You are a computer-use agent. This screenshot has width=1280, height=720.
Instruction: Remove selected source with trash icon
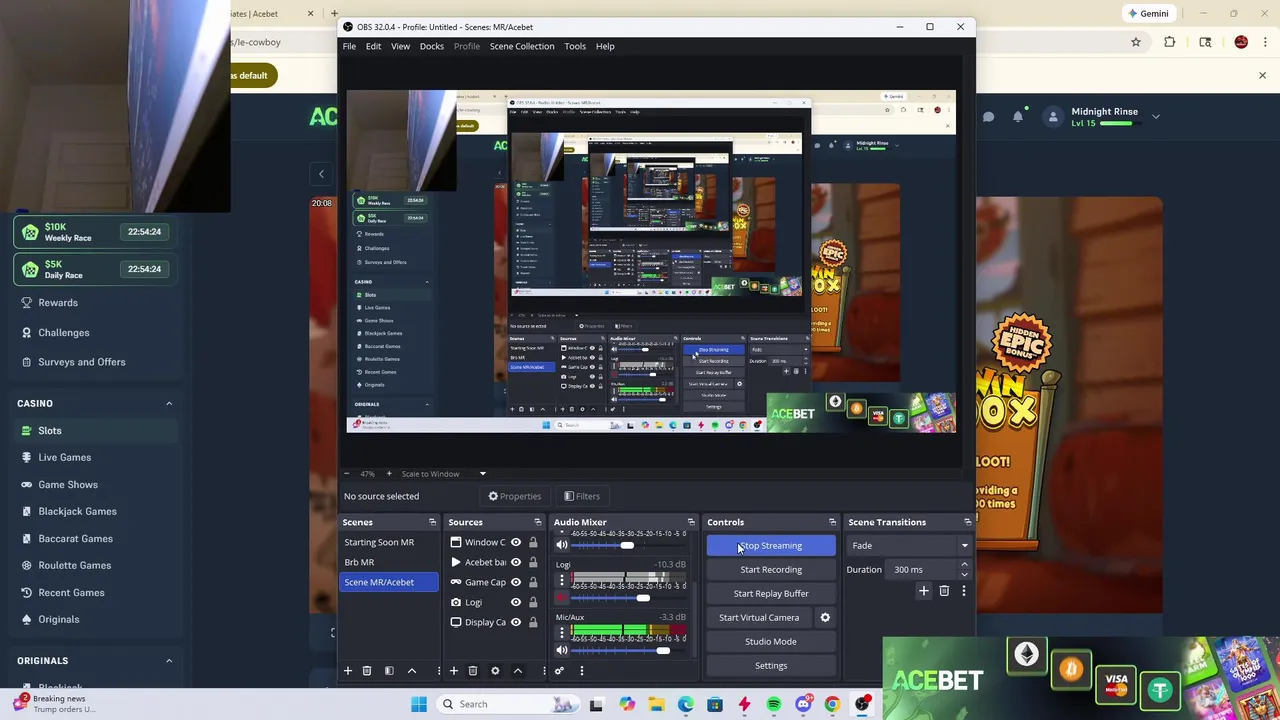pyautogui.click(x=473, y=671)
